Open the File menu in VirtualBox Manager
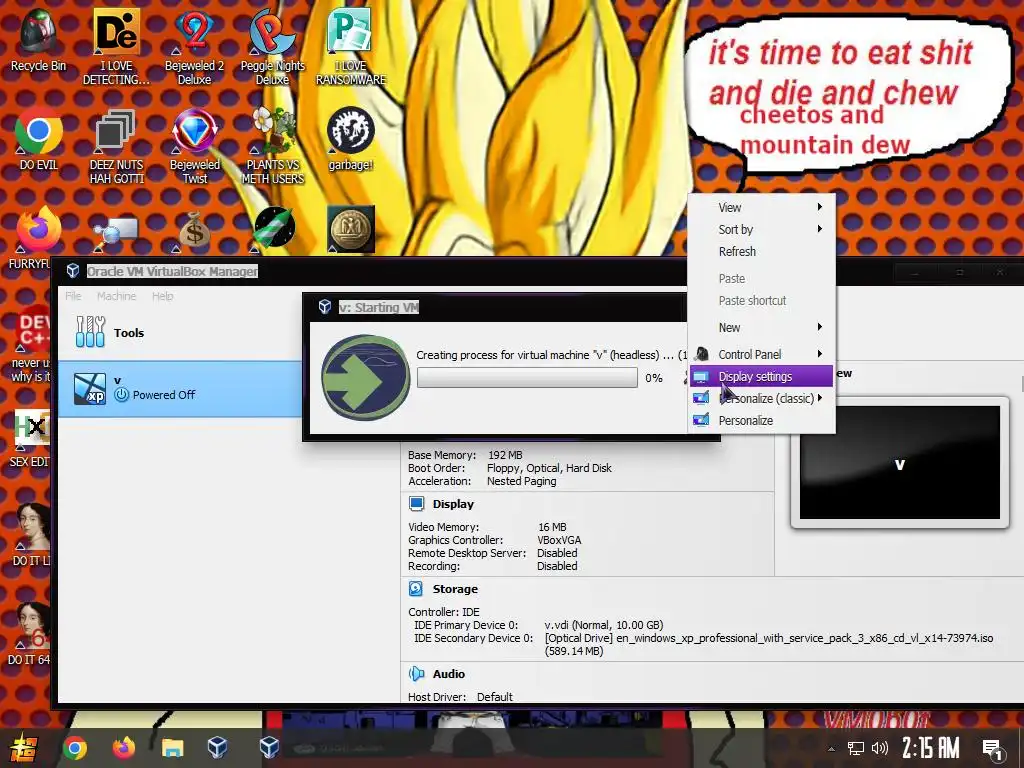This screenshot has height=768, width=1024. coord(73,296)
